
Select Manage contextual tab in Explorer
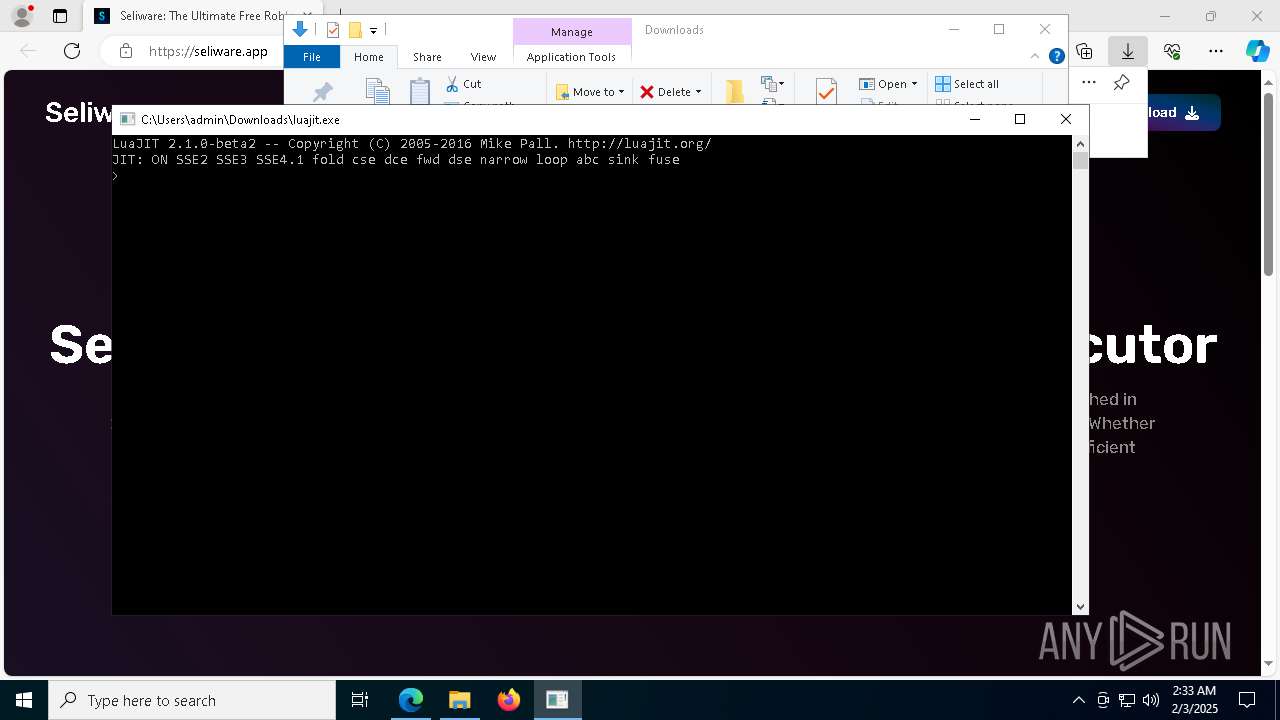(572, 32)
